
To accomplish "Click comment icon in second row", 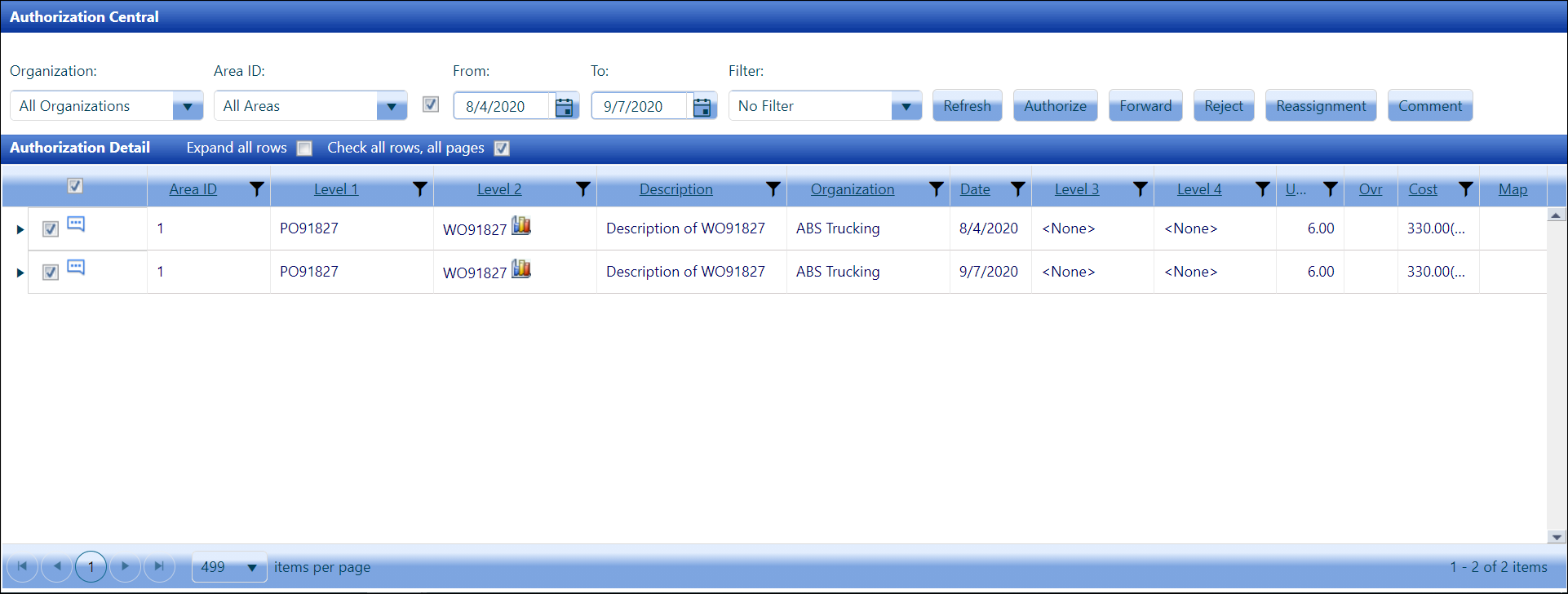I will point(76,268).
